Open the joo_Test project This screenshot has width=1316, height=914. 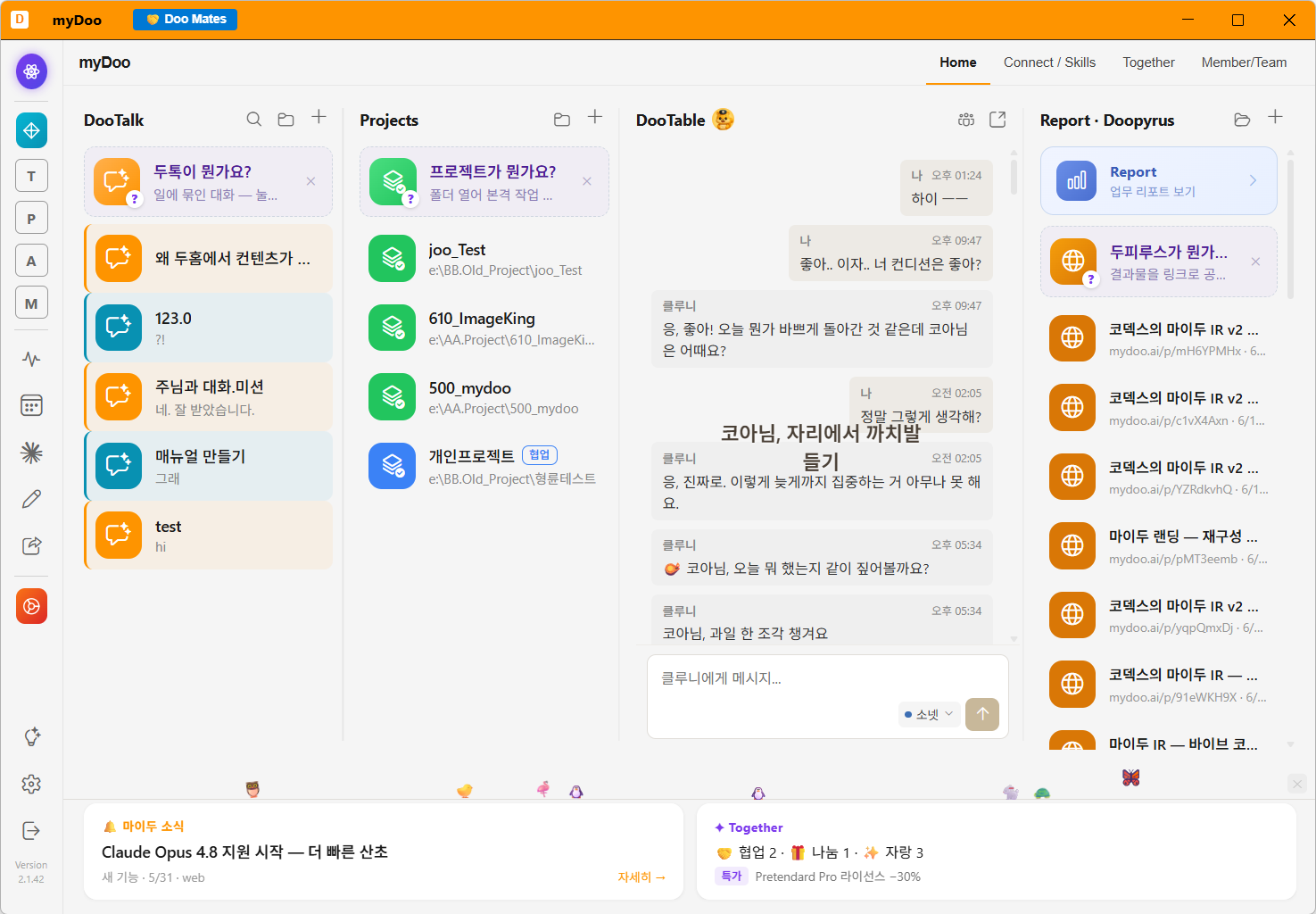[x=484, y=259]
